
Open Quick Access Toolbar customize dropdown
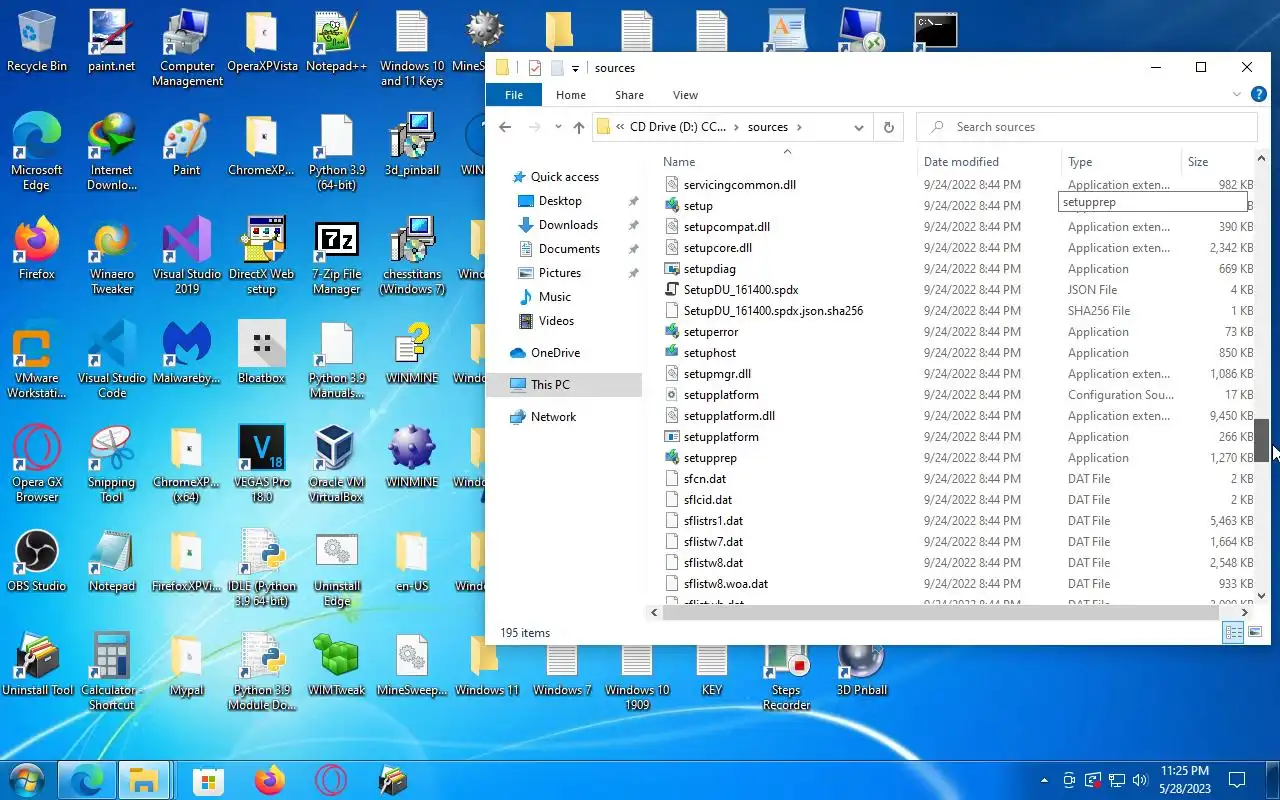tap(575, 68)
